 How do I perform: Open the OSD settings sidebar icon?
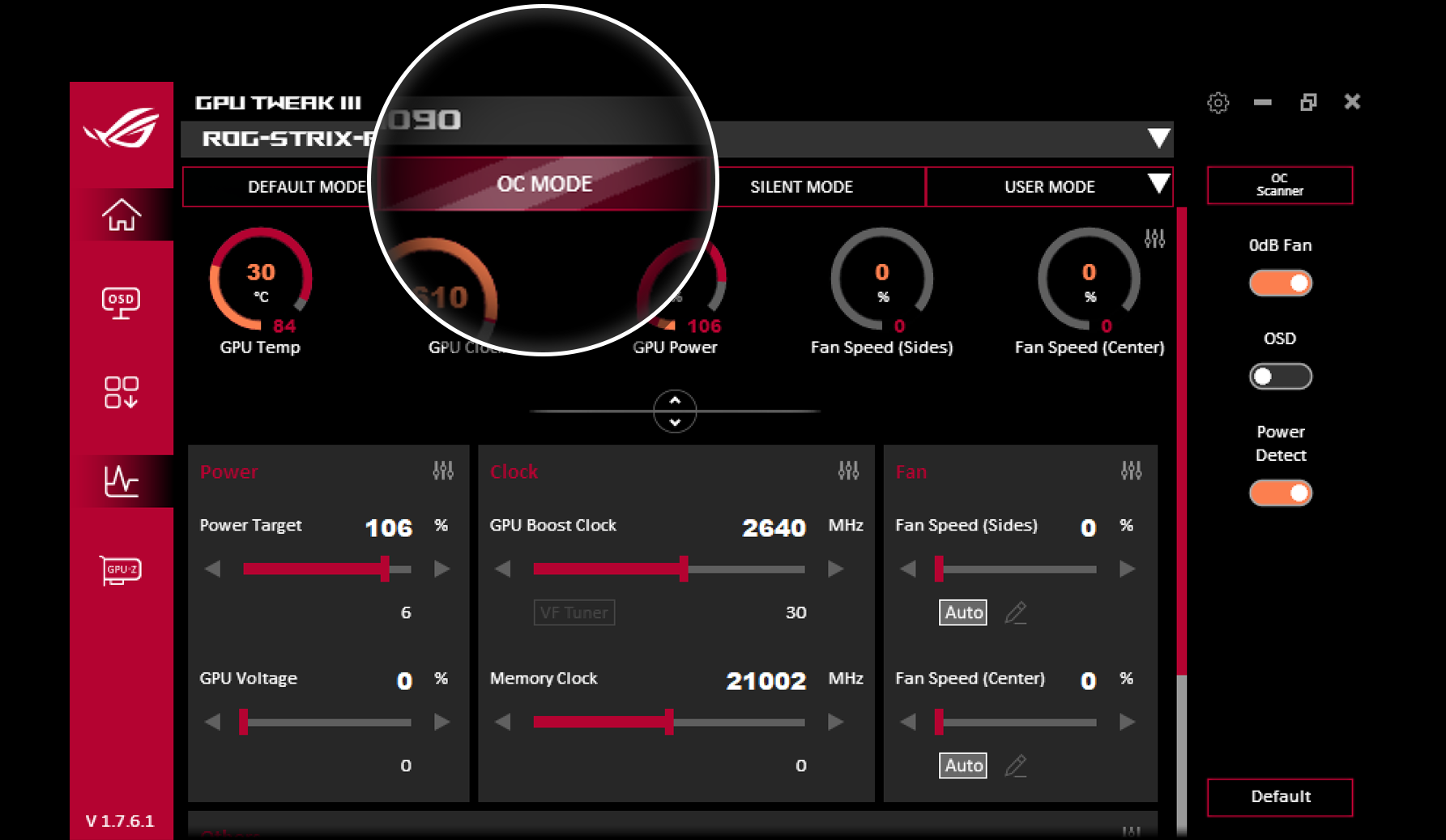pos(122,303)
